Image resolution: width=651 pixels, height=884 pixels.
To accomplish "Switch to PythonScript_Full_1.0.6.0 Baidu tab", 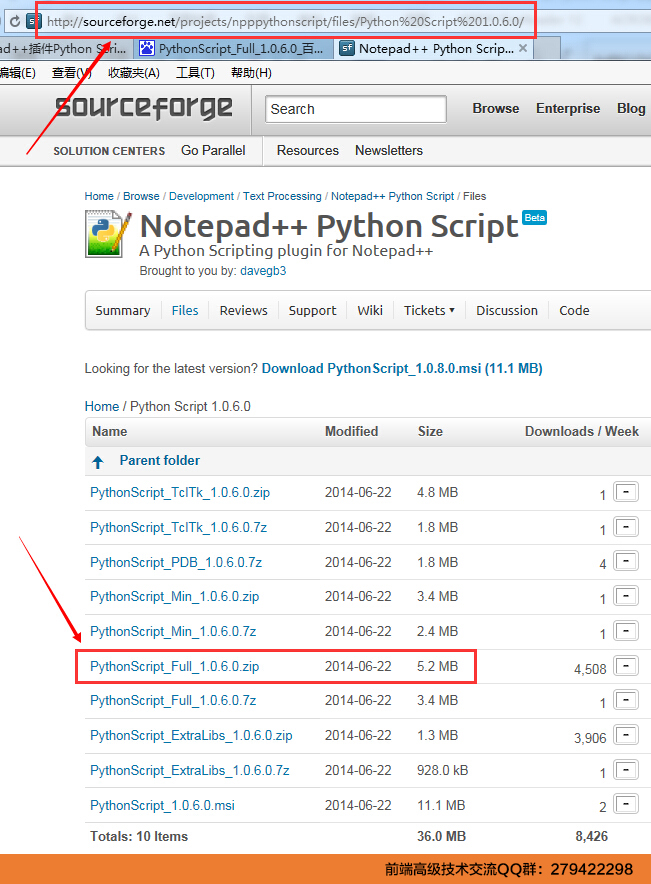I will pos(234,48).
